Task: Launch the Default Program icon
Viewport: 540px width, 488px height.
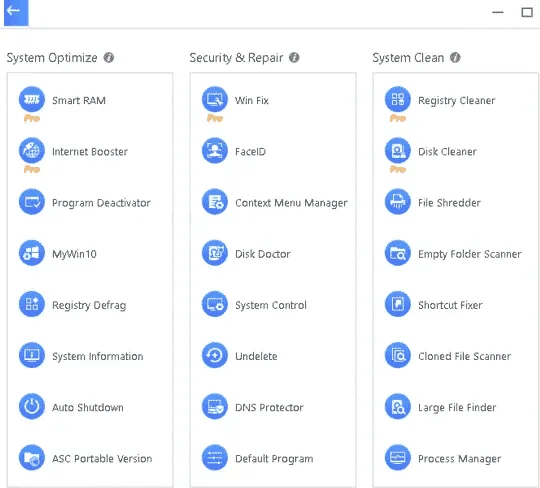Action: (x=215, y=458)
